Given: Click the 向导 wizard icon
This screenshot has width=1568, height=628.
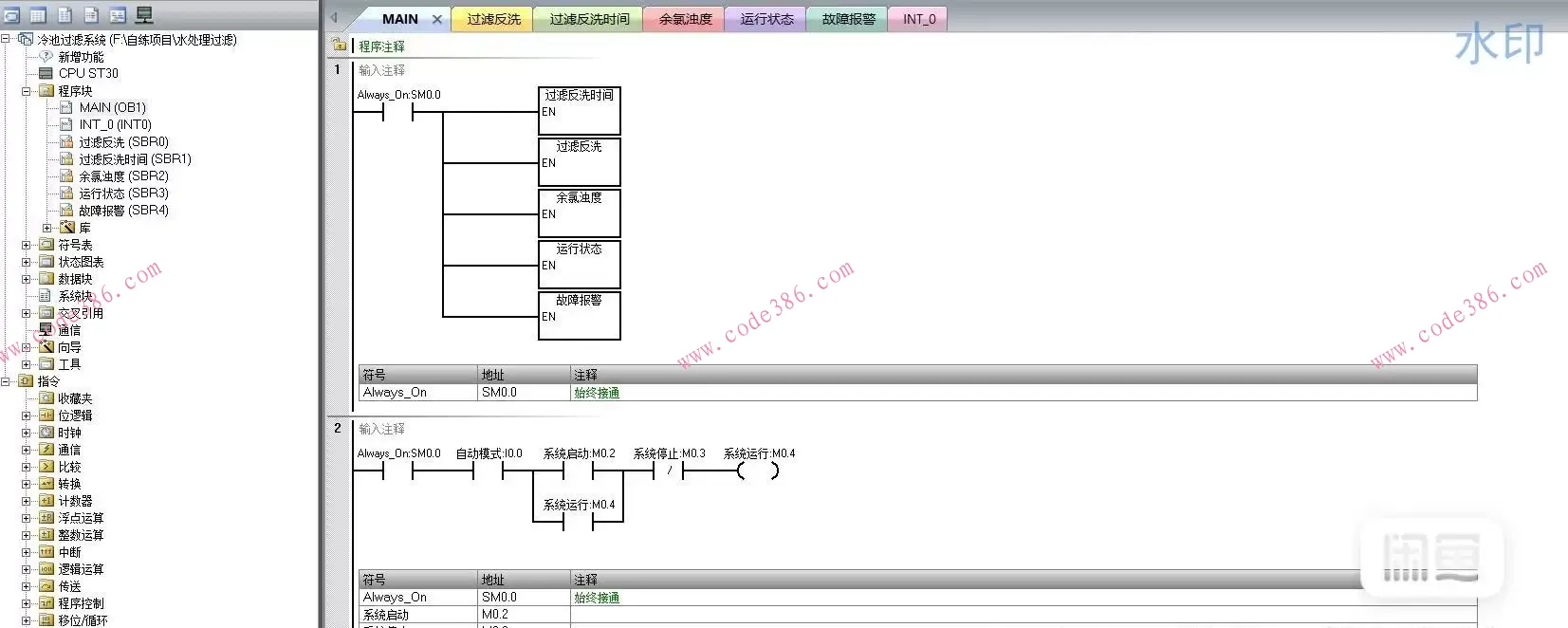Looking at the screenshot, I should [x=46, y=347].
